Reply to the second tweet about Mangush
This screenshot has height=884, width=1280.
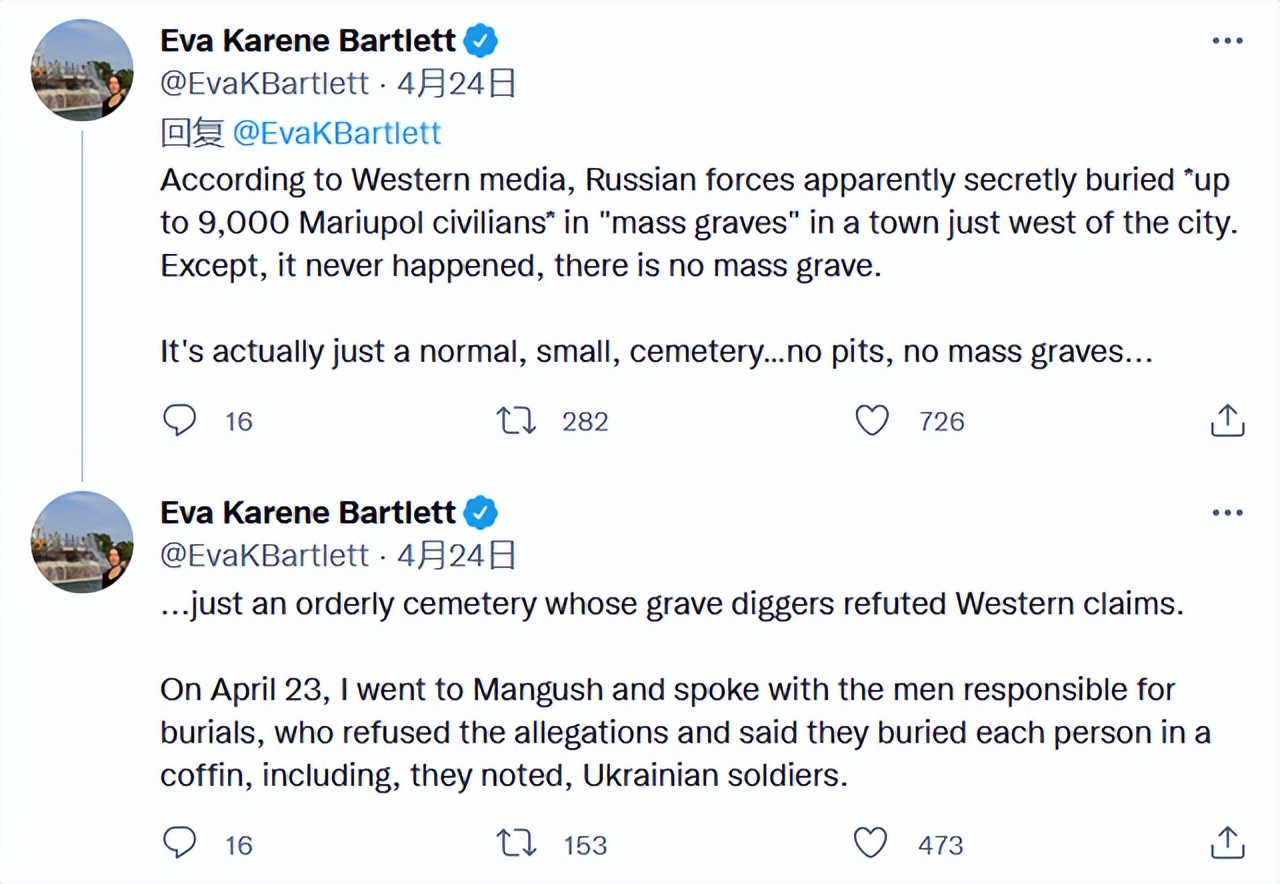coord(179,844)
